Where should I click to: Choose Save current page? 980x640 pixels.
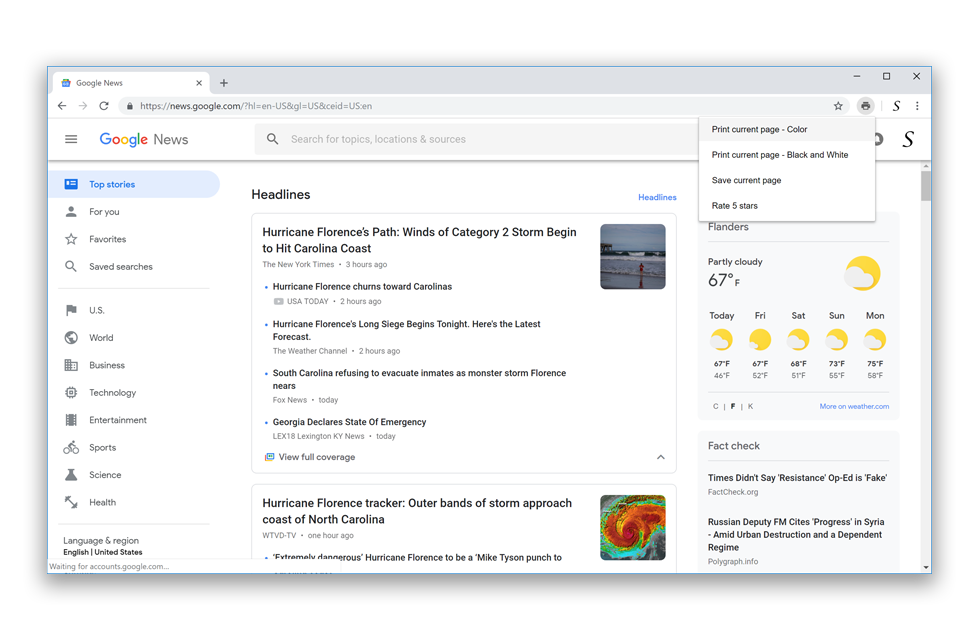pyautogui.click(x=787, y=180)
